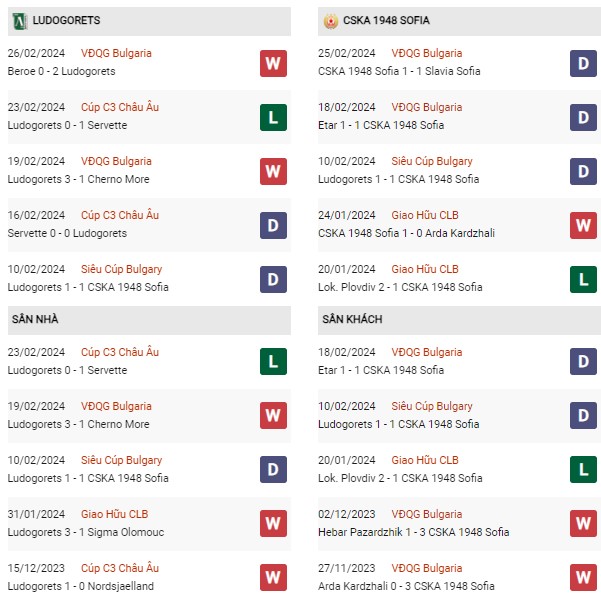Open the VĐQG Bulgaria link dated 27/11/2023
Viewport: 601px width, 599px height.
[x=427, y=568]
